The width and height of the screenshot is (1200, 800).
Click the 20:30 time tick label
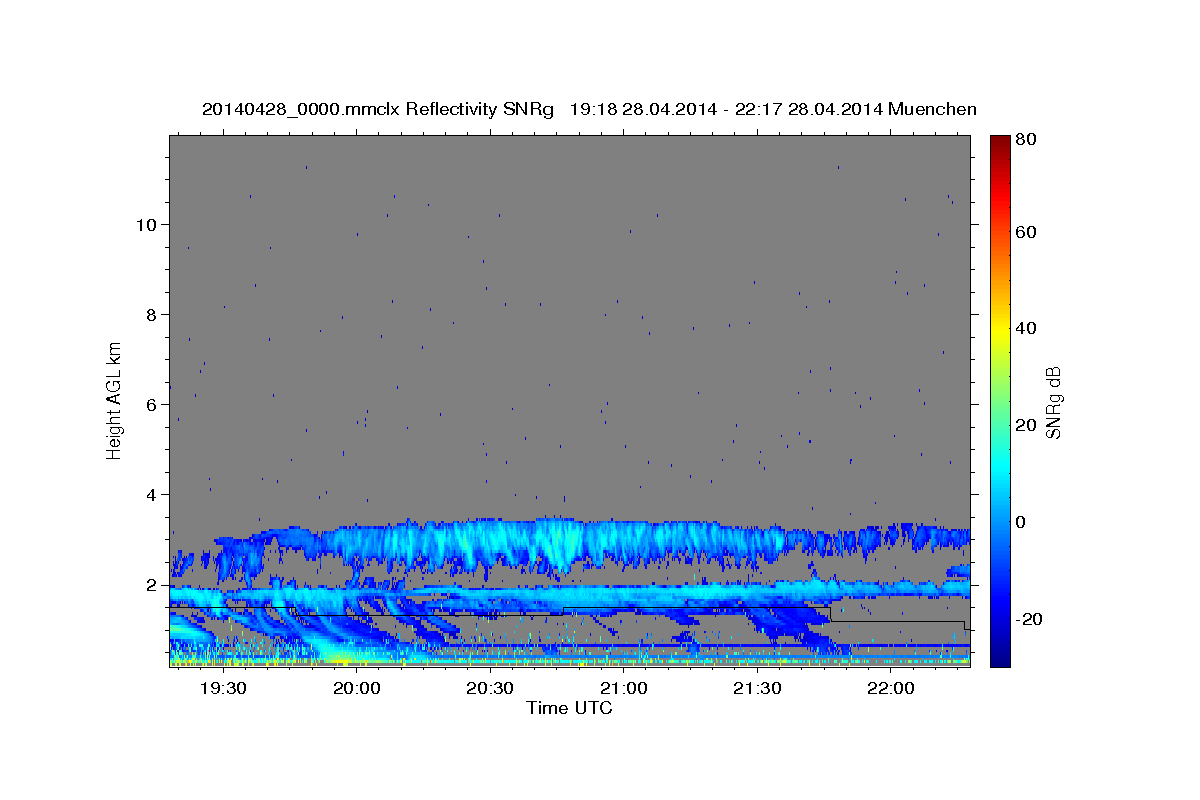pyautogui.click(x=490, y=689)
